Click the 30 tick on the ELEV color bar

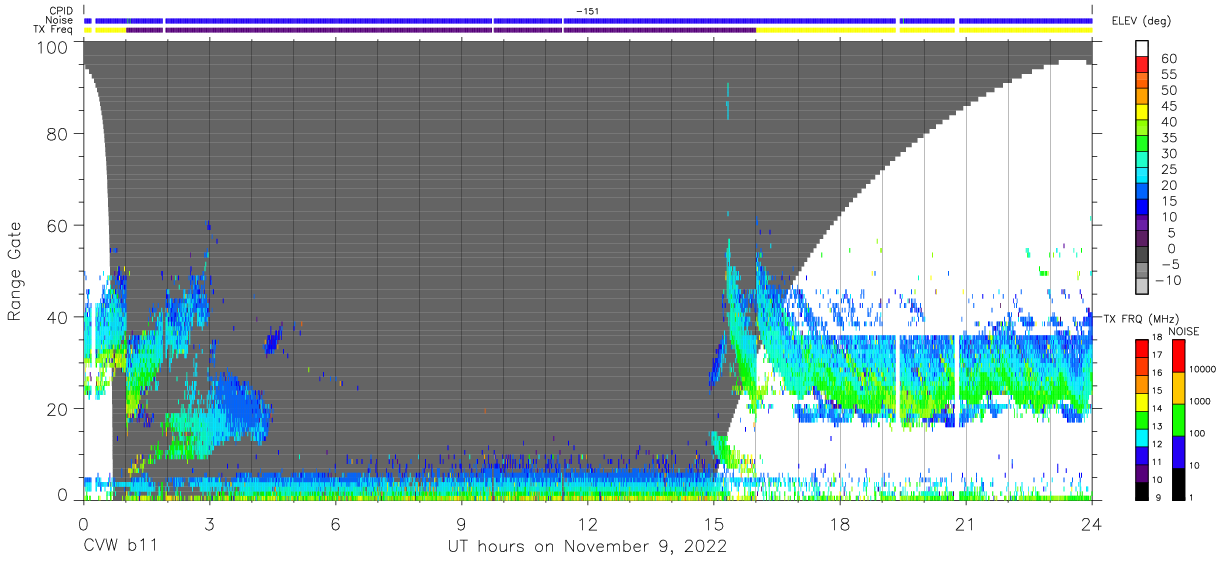[1168, 153]
